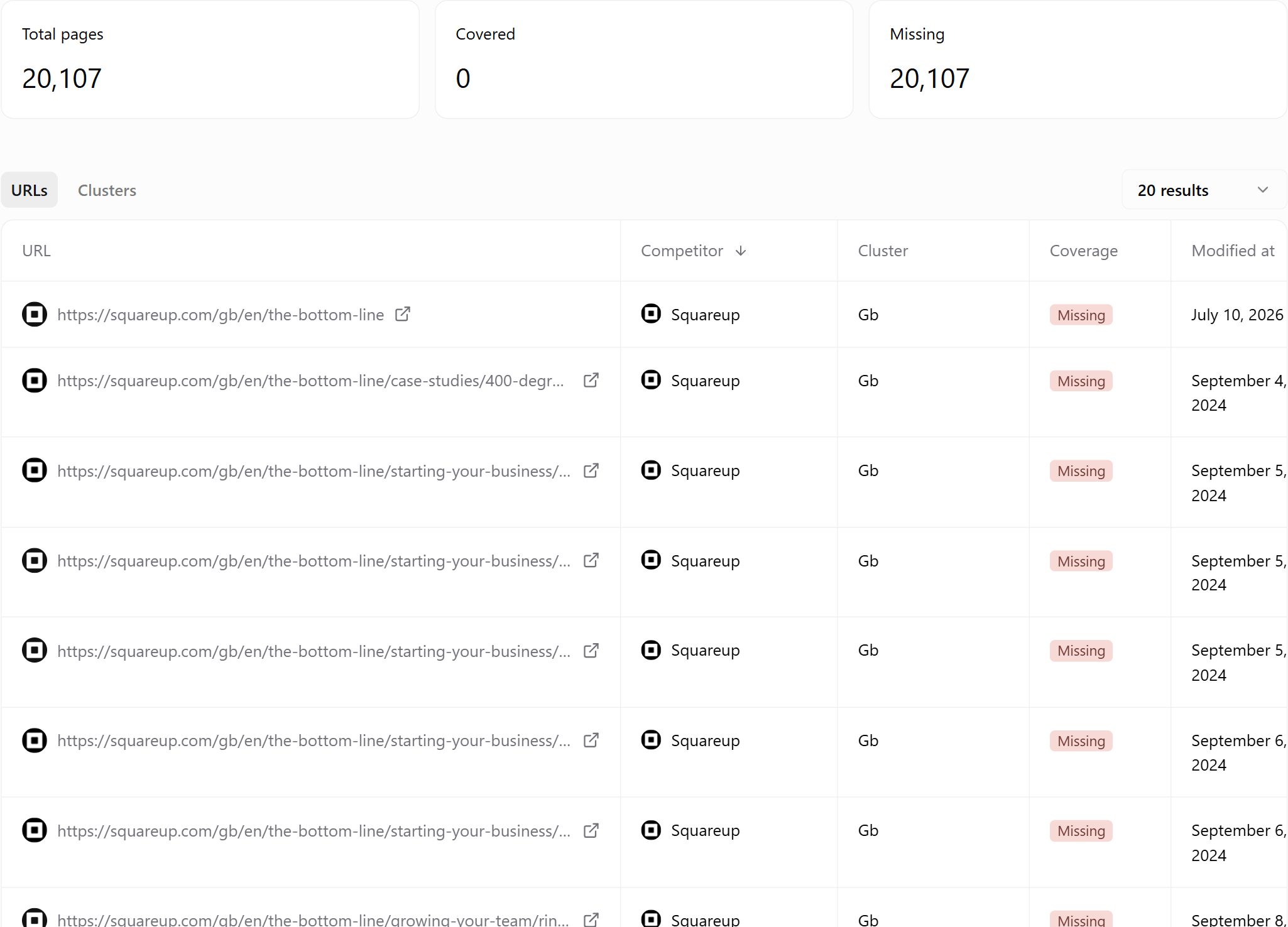Click Missing badge in September 4, 2024 row
This screenshot has width=1288, height=927.
tap(1081, 381)
